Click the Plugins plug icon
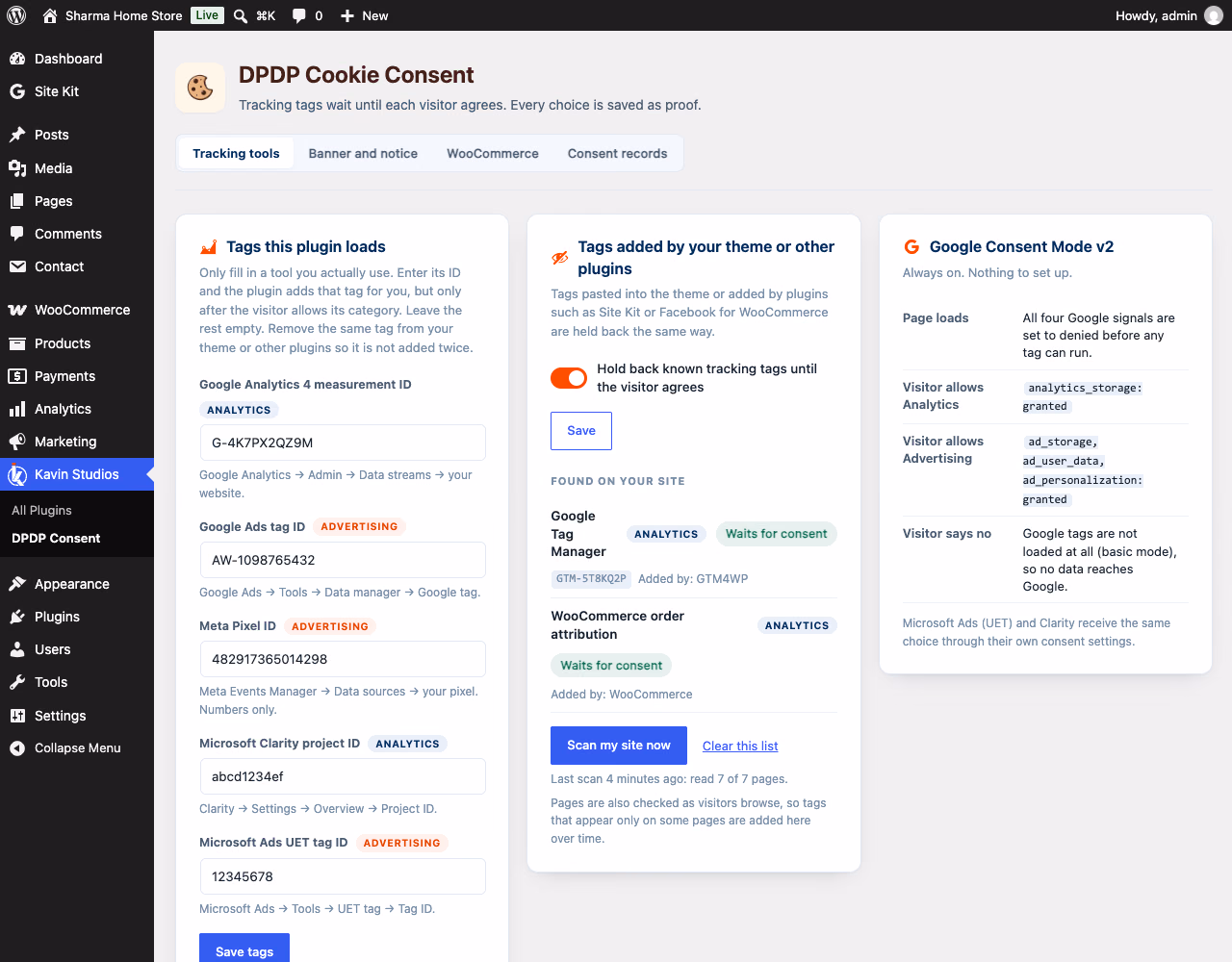The height and width of the screenshot is (962, 1232). tap(17, 617)
